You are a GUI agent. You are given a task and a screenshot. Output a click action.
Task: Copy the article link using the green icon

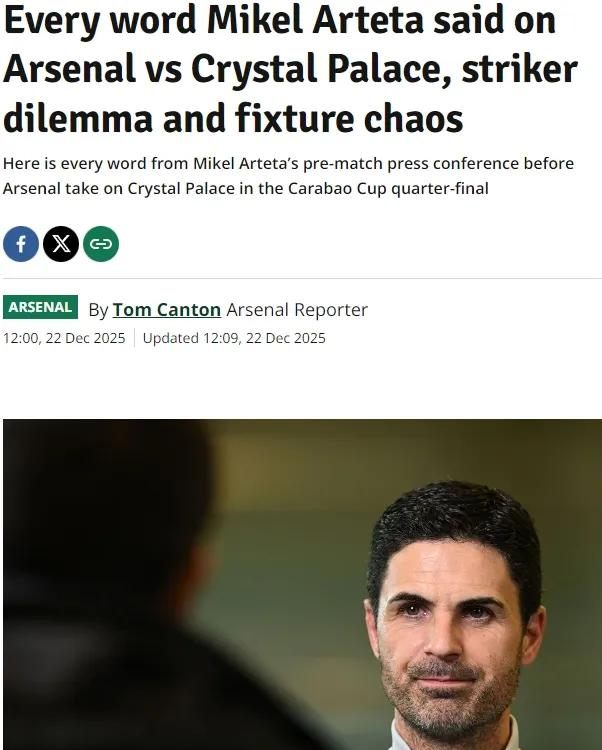(101, 244)
